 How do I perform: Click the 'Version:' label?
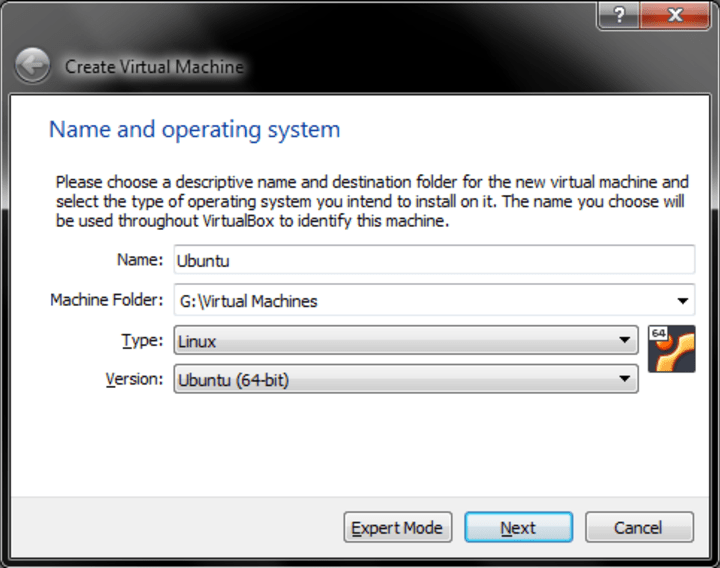click(134, 379)
